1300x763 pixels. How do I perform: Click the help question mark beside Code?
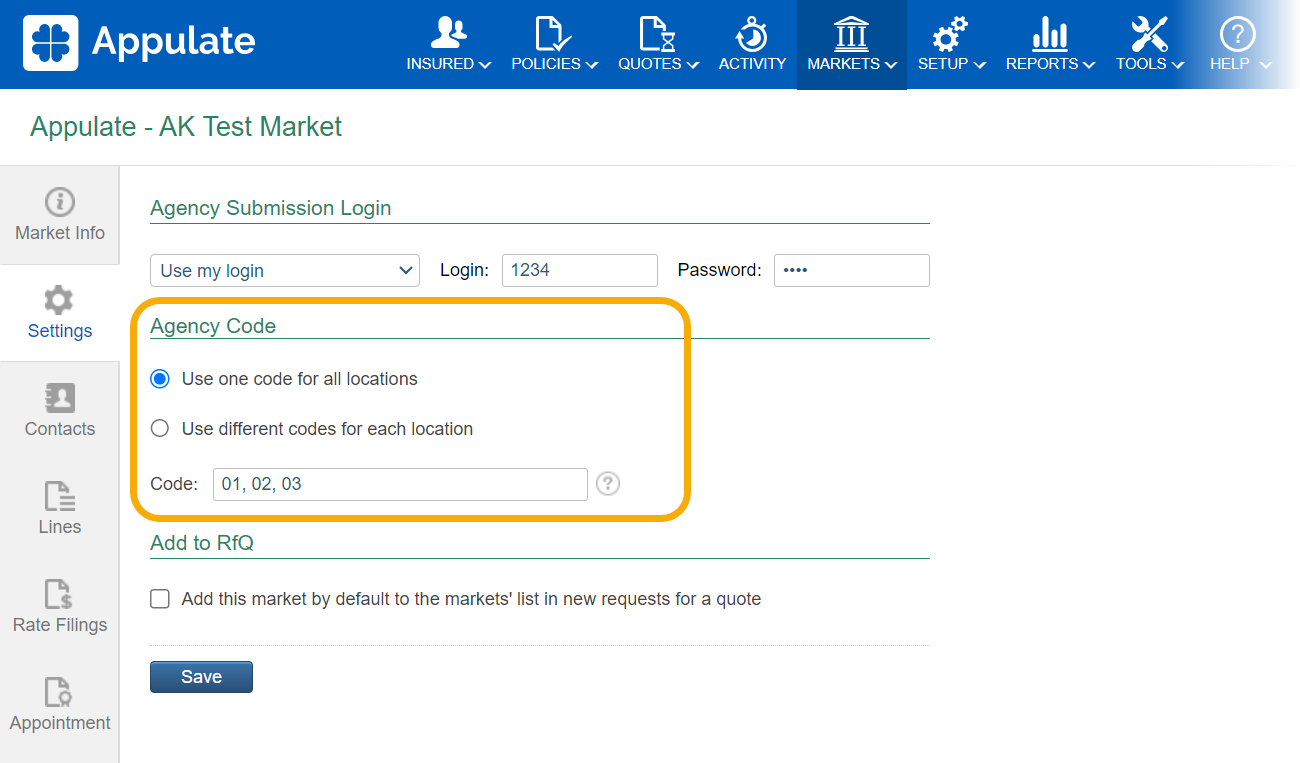click(608, 484)
